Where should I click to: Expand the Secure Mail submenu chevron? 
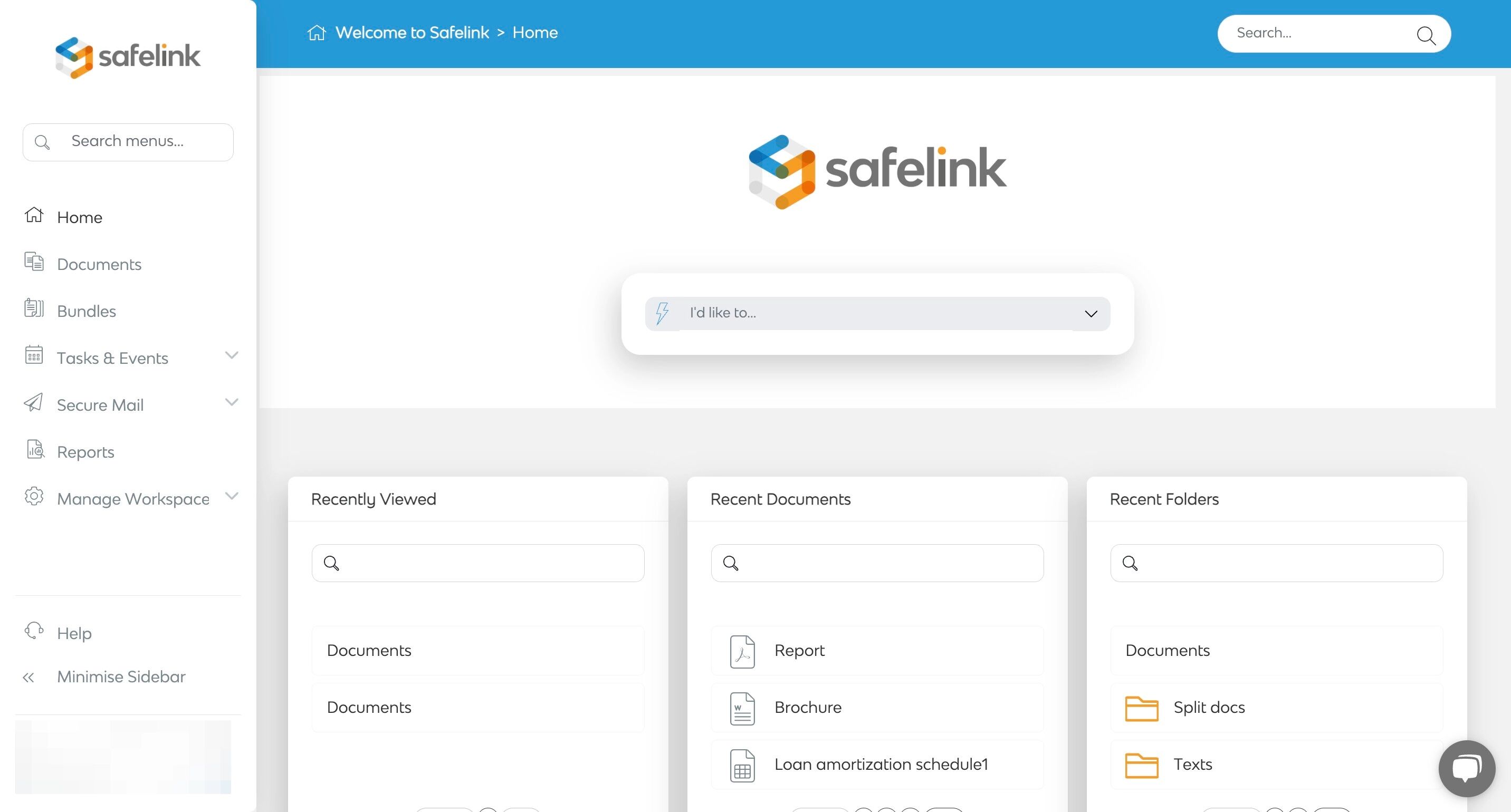pos(232,402)
